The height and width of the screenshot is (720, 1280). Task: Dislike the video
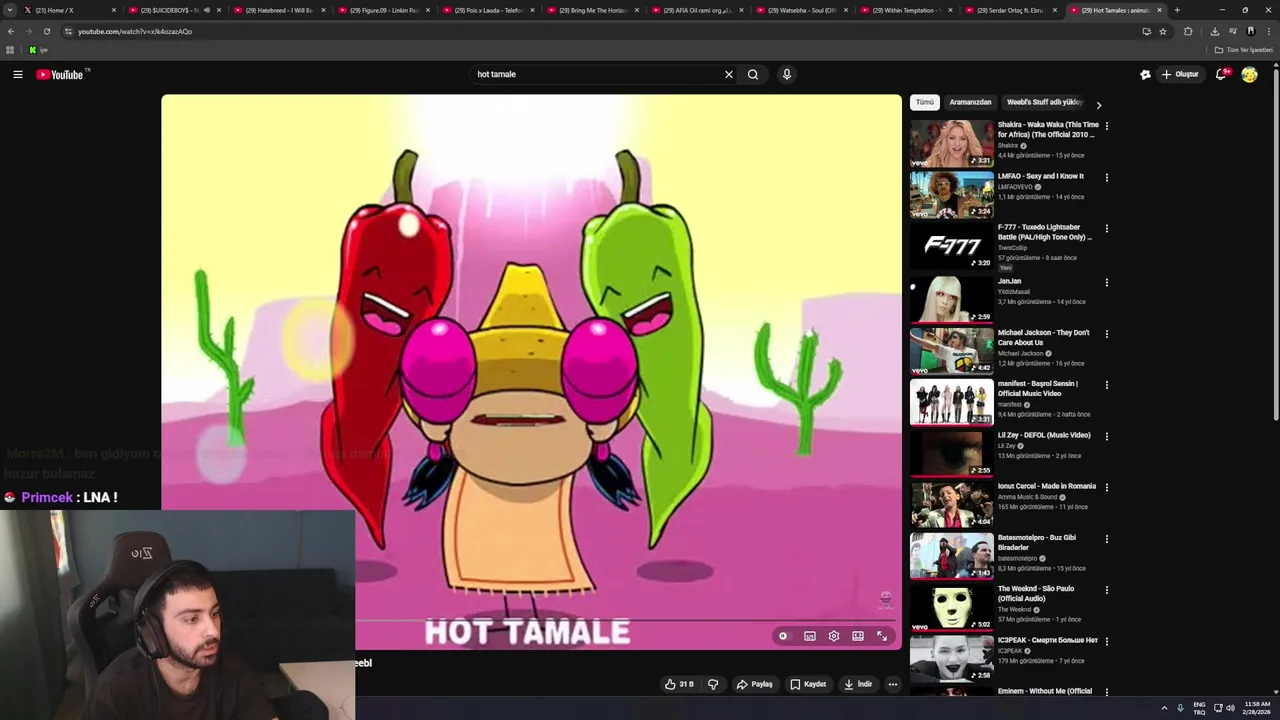[713, 684]
